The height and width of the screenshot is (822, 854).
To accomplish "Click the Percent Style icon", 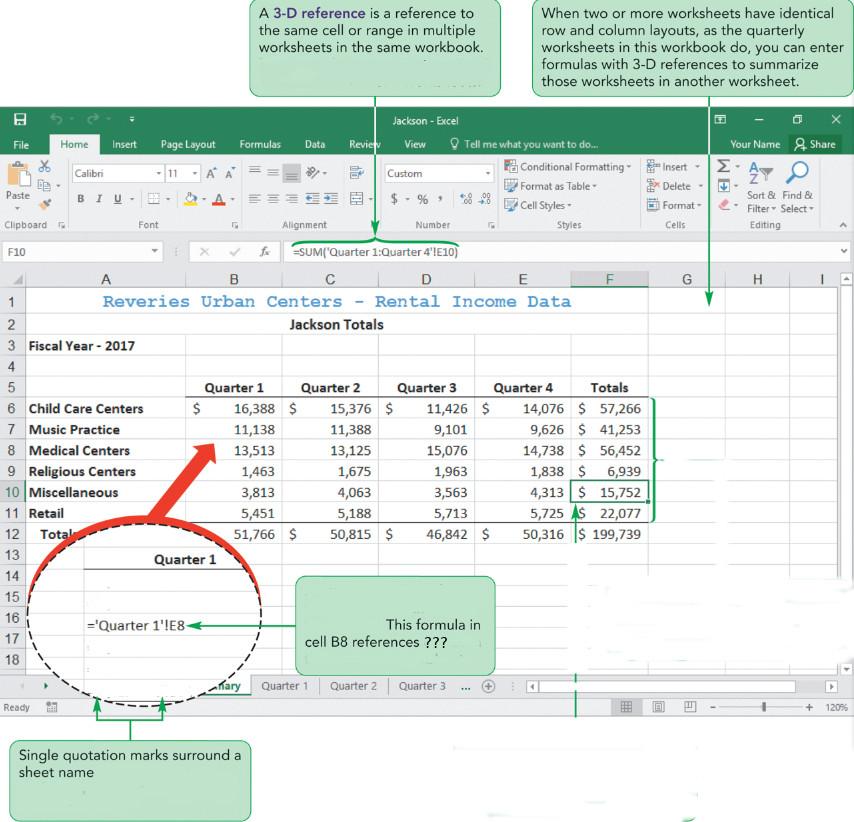I will click(x=421, y=199).
